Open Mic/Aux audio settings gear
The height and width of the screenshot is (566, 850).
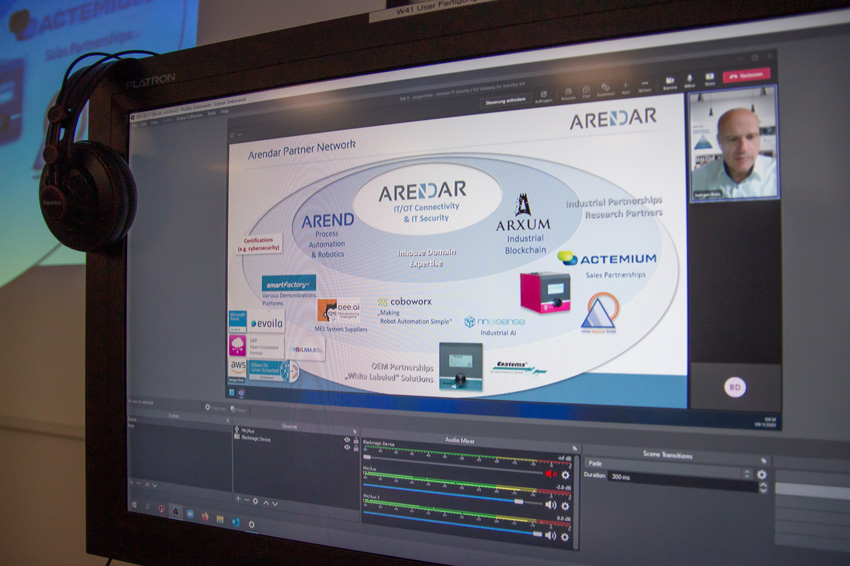565,506
